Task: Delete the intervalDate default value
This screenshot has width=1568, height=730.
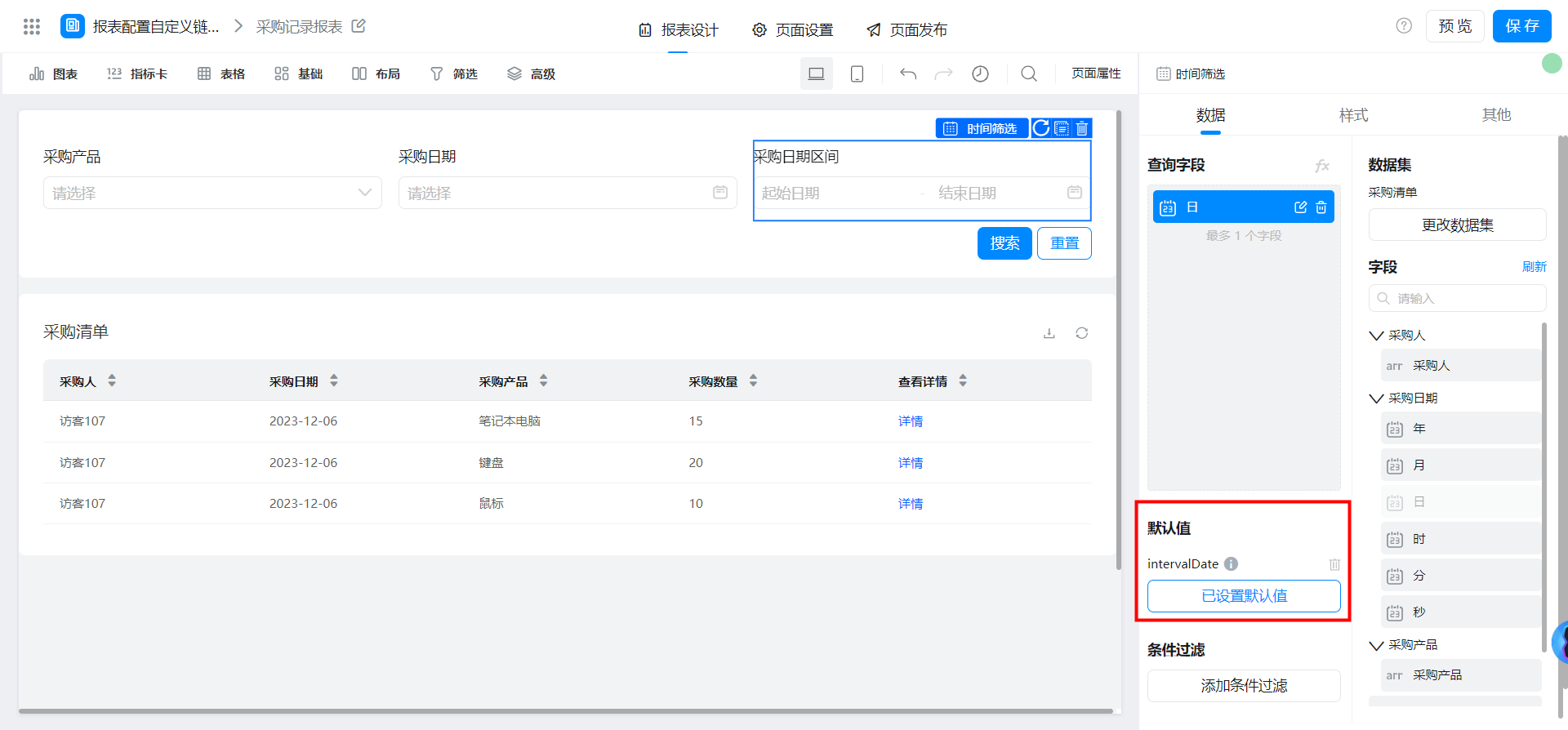Action: [1334, 564]
